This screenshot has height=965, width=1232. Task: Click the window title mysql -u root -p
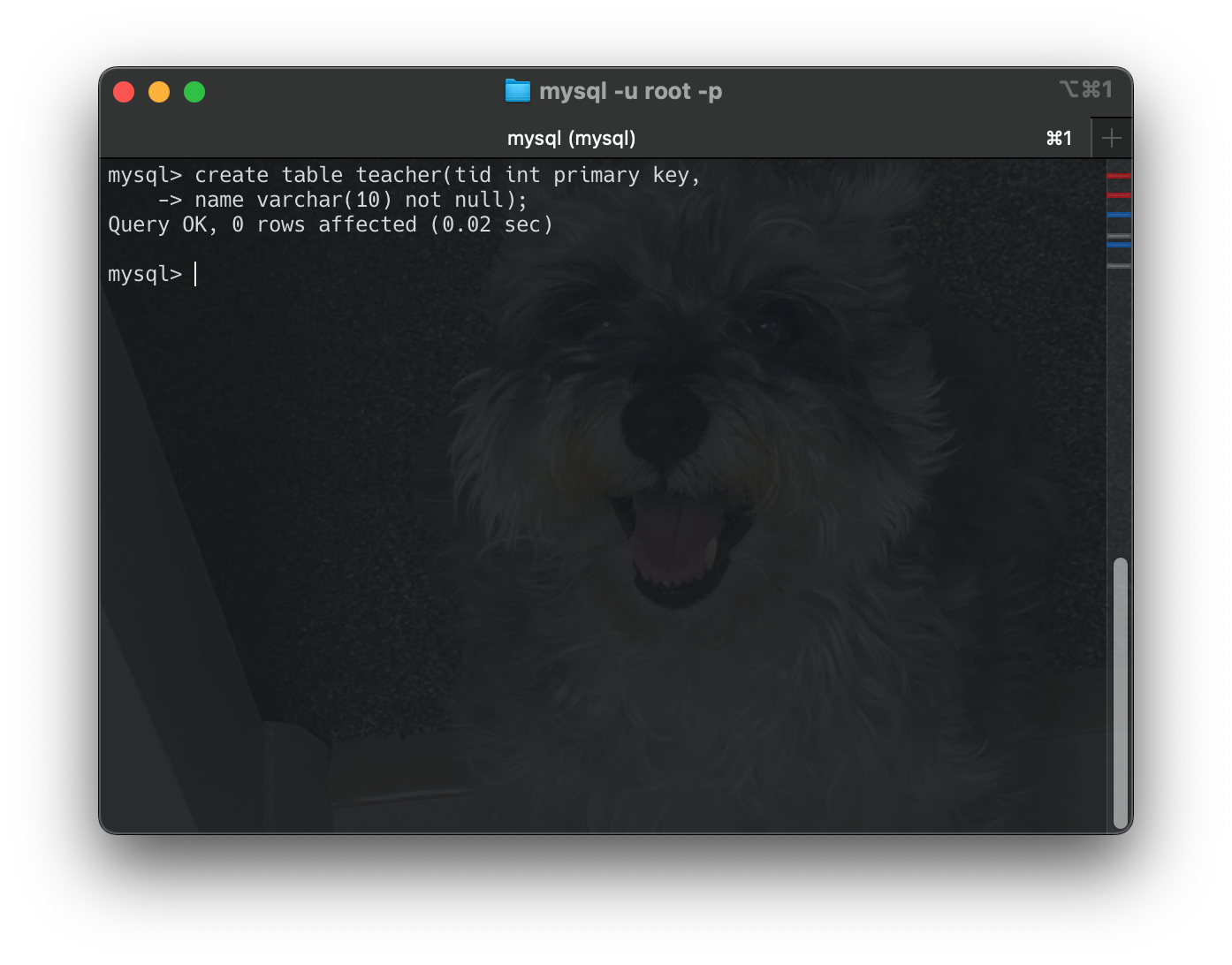tap(631, 90)
